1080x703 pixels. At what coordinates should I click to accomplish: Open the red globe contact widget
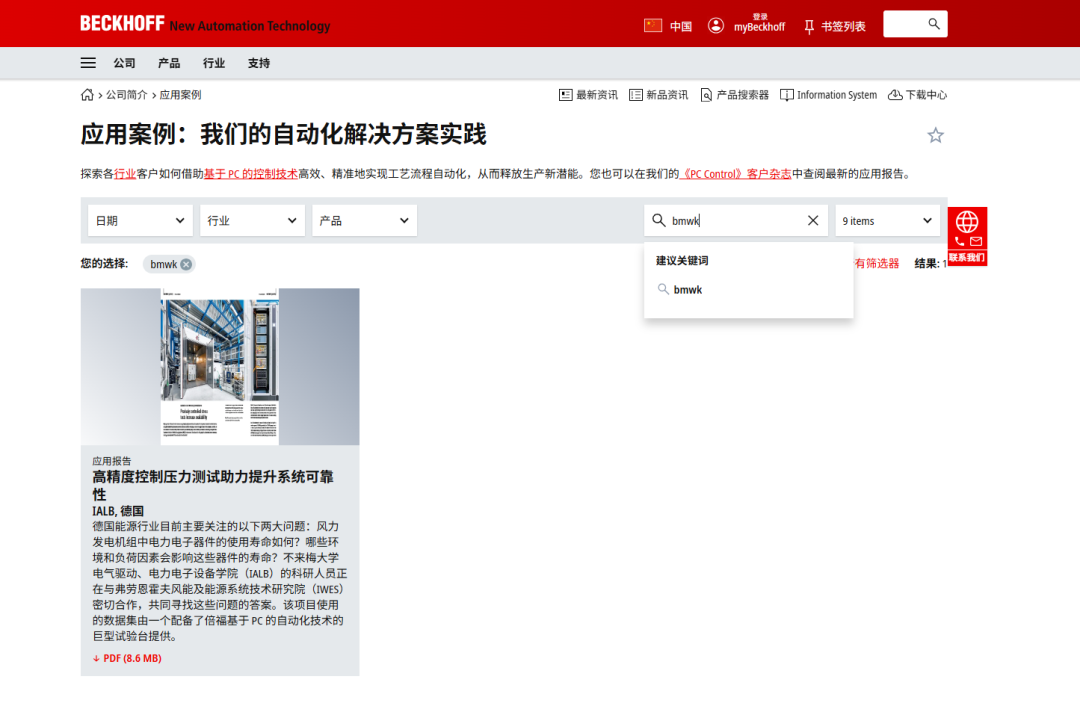(x=967, y=222)
